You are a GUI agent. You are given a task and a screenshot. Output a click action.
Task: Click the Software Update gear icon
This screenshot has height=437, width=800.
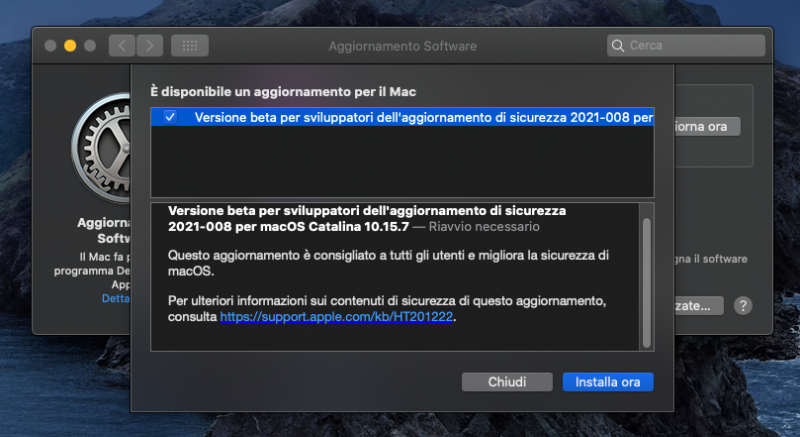click(101, 148)
